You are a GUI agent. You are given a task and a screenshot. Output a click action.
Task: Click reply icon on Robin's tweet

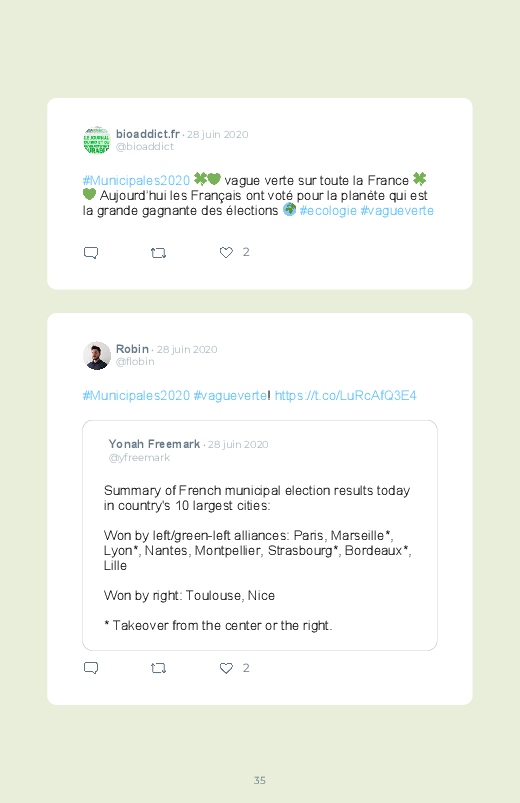[91, 668]
